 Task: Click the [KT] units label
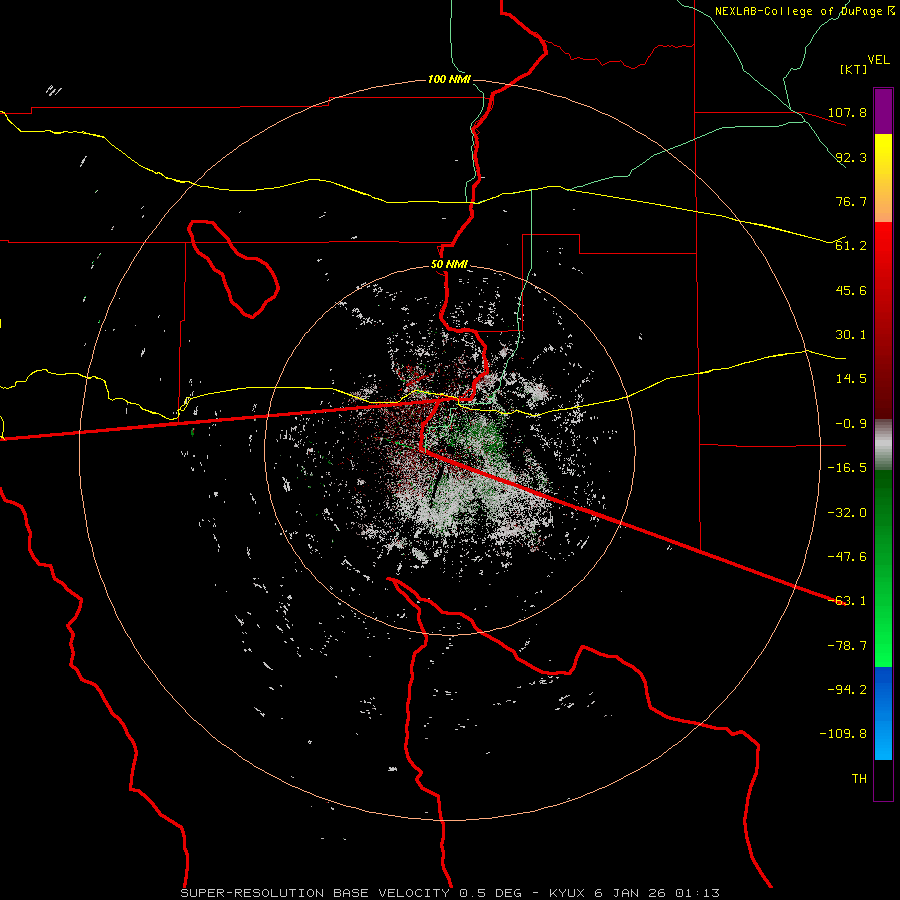[x=853, y=69]
